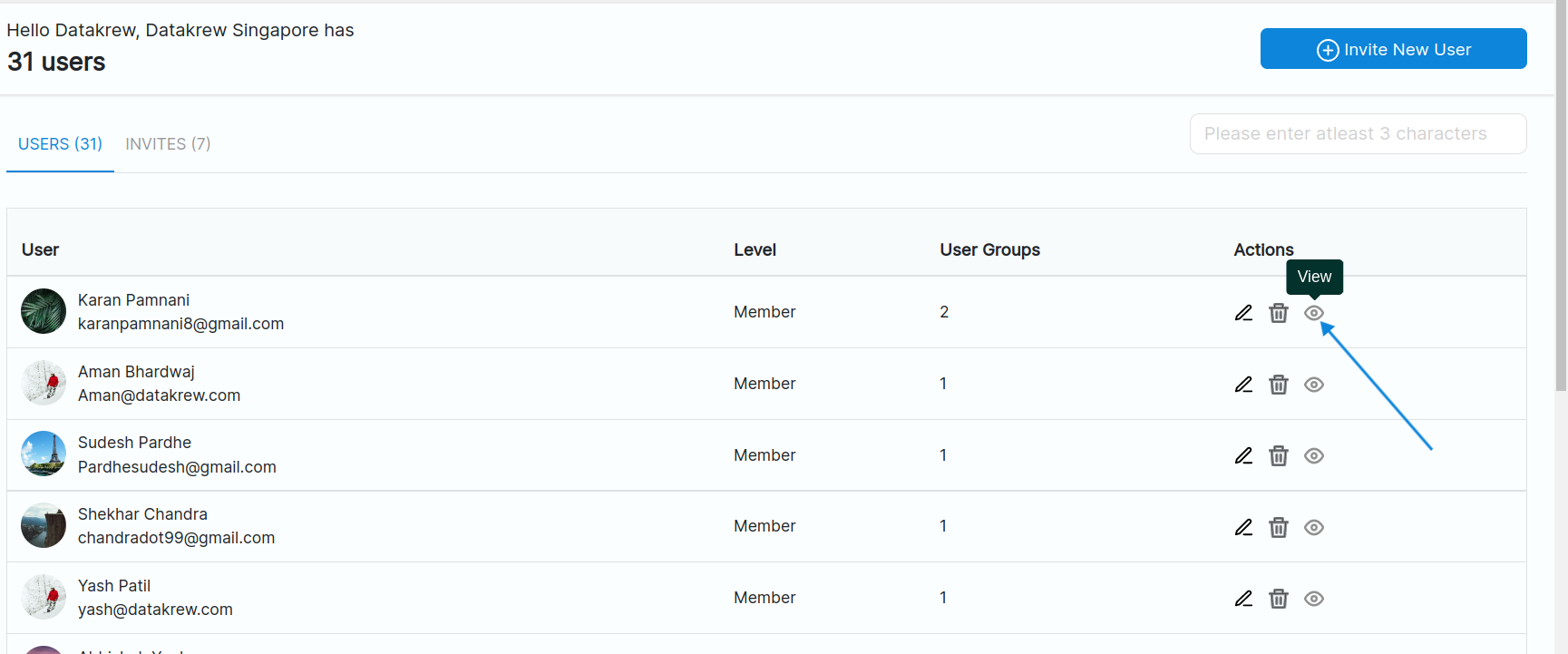Select the name Yash Patil
This screenshot has height=654, width=1568.
tap(114, 586)
